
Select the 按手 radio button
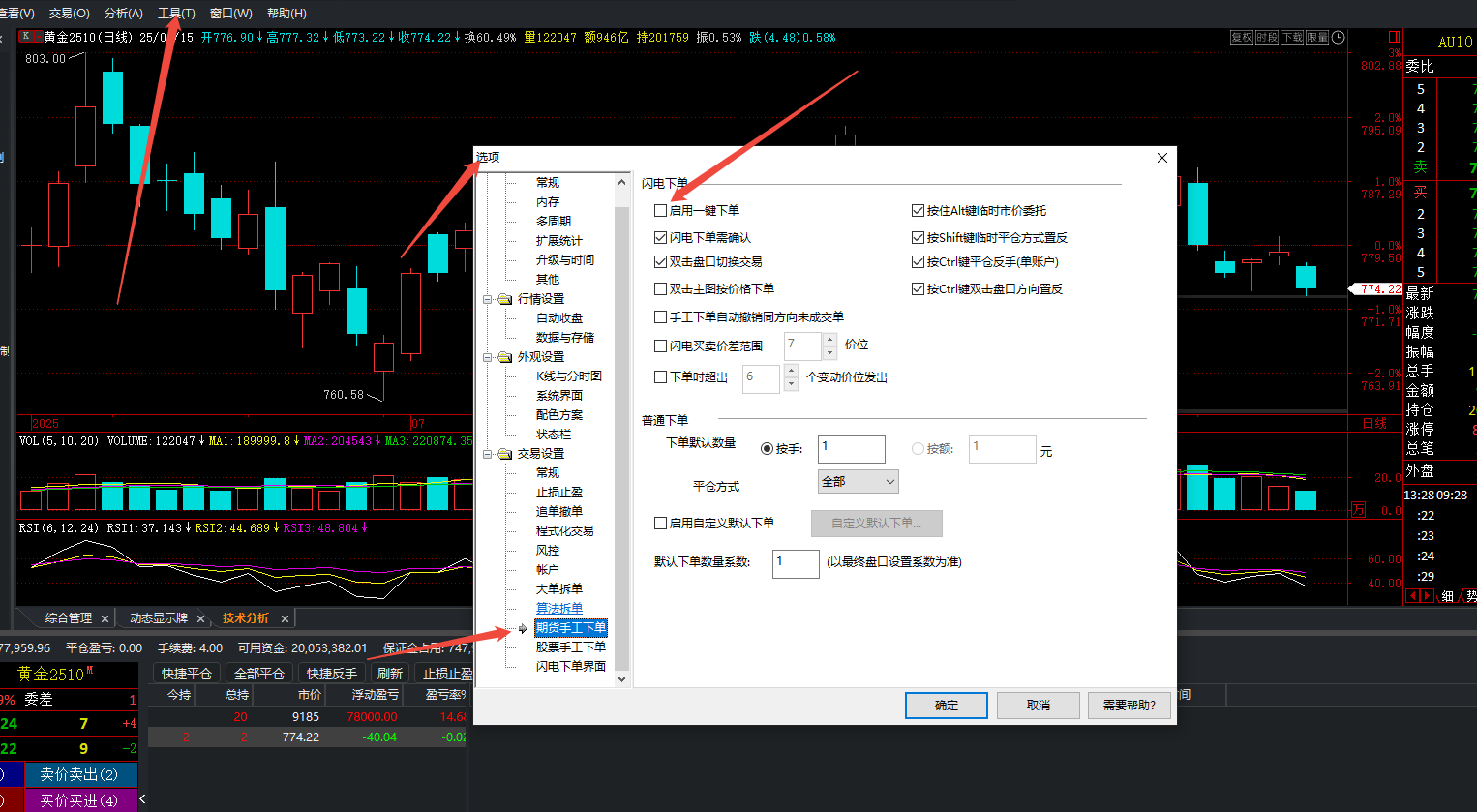point(768,449)
